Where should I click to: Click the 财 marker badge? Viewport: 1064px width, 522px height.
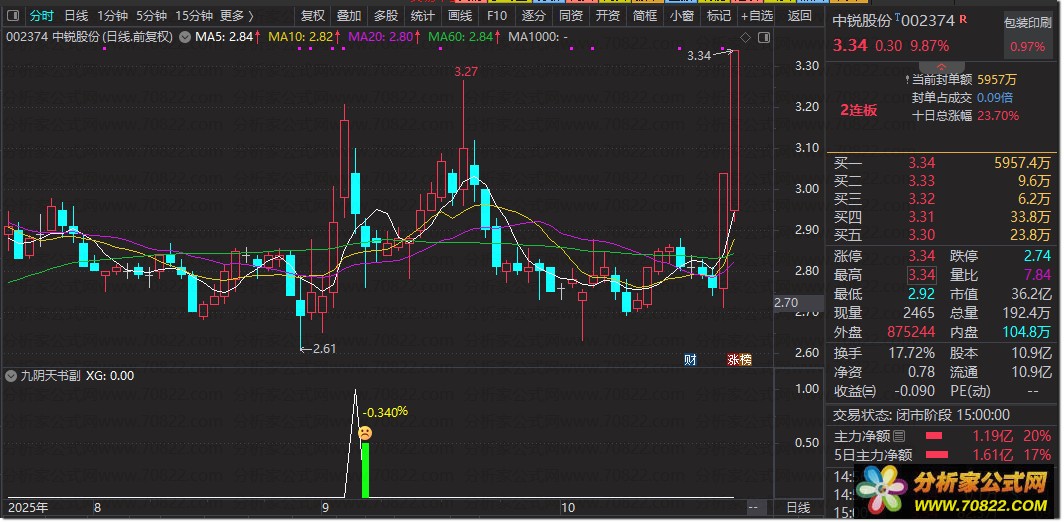coord(691,360)
